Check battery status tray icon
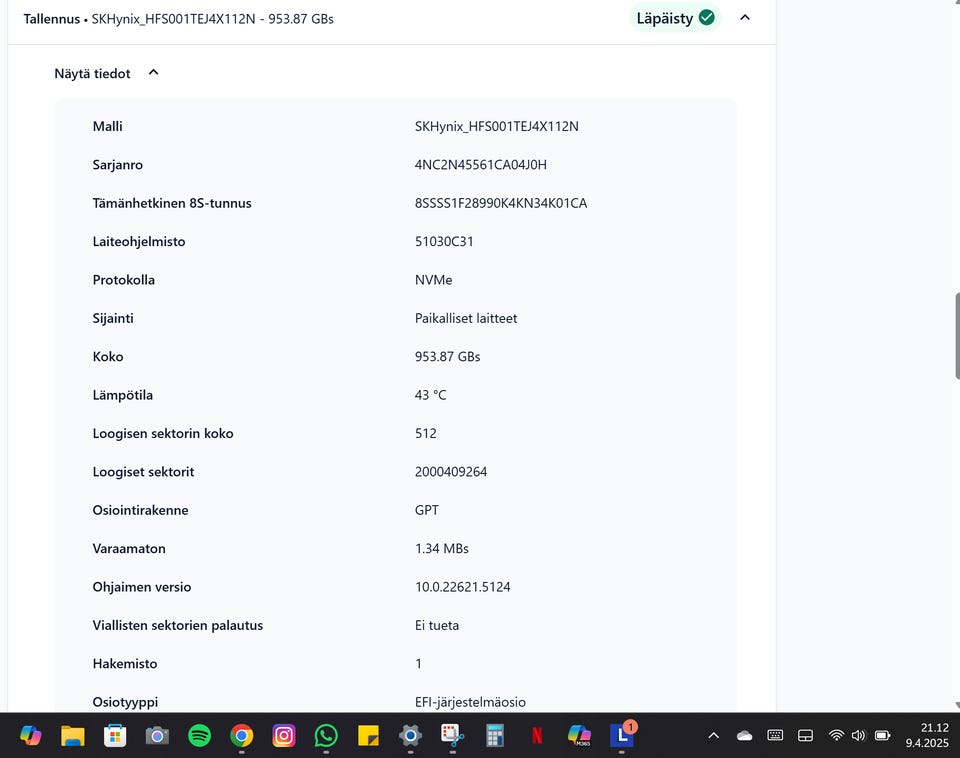The width and height of the screenshot is (960, 758). coord(882,735)
